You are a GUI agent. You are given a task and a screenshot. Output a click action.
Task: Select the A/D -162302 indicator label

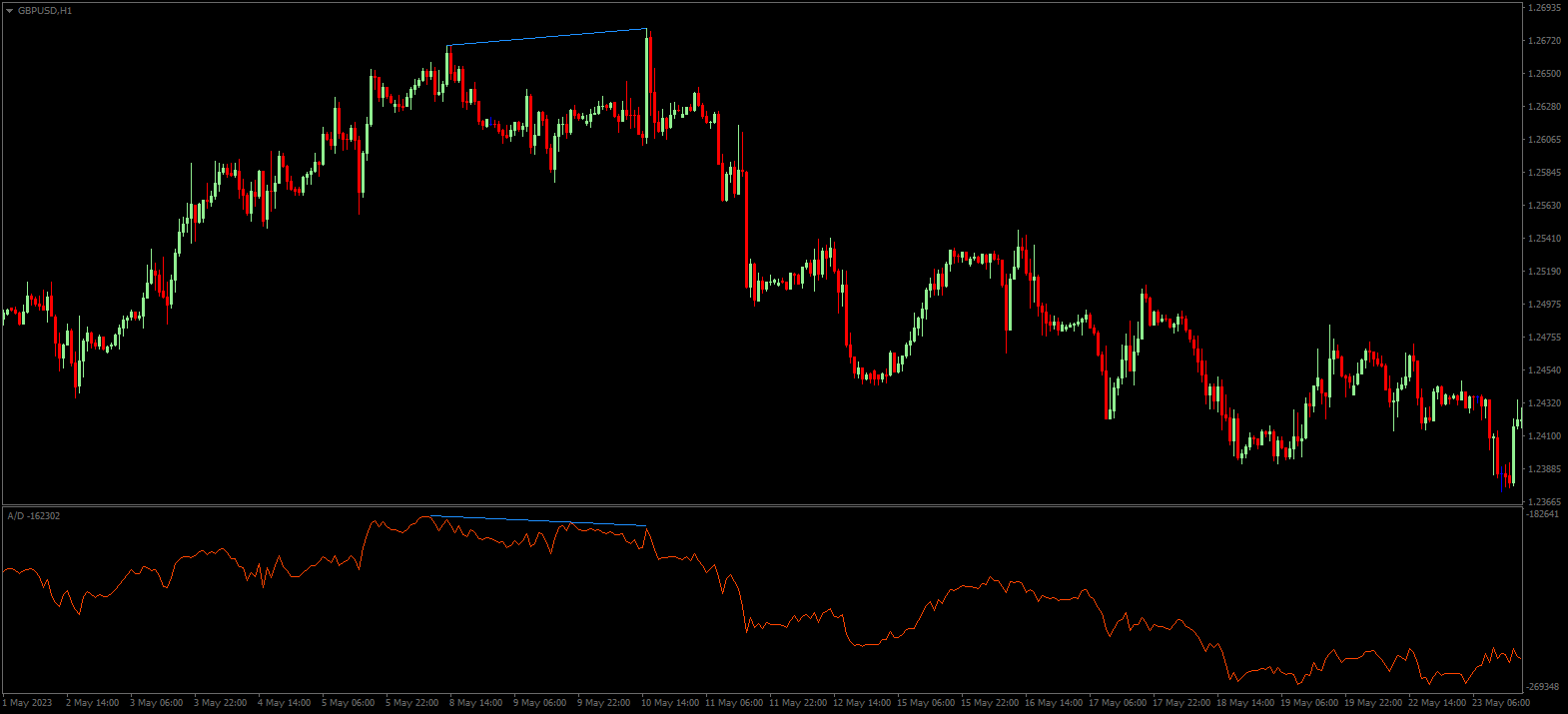pos(34,516)
